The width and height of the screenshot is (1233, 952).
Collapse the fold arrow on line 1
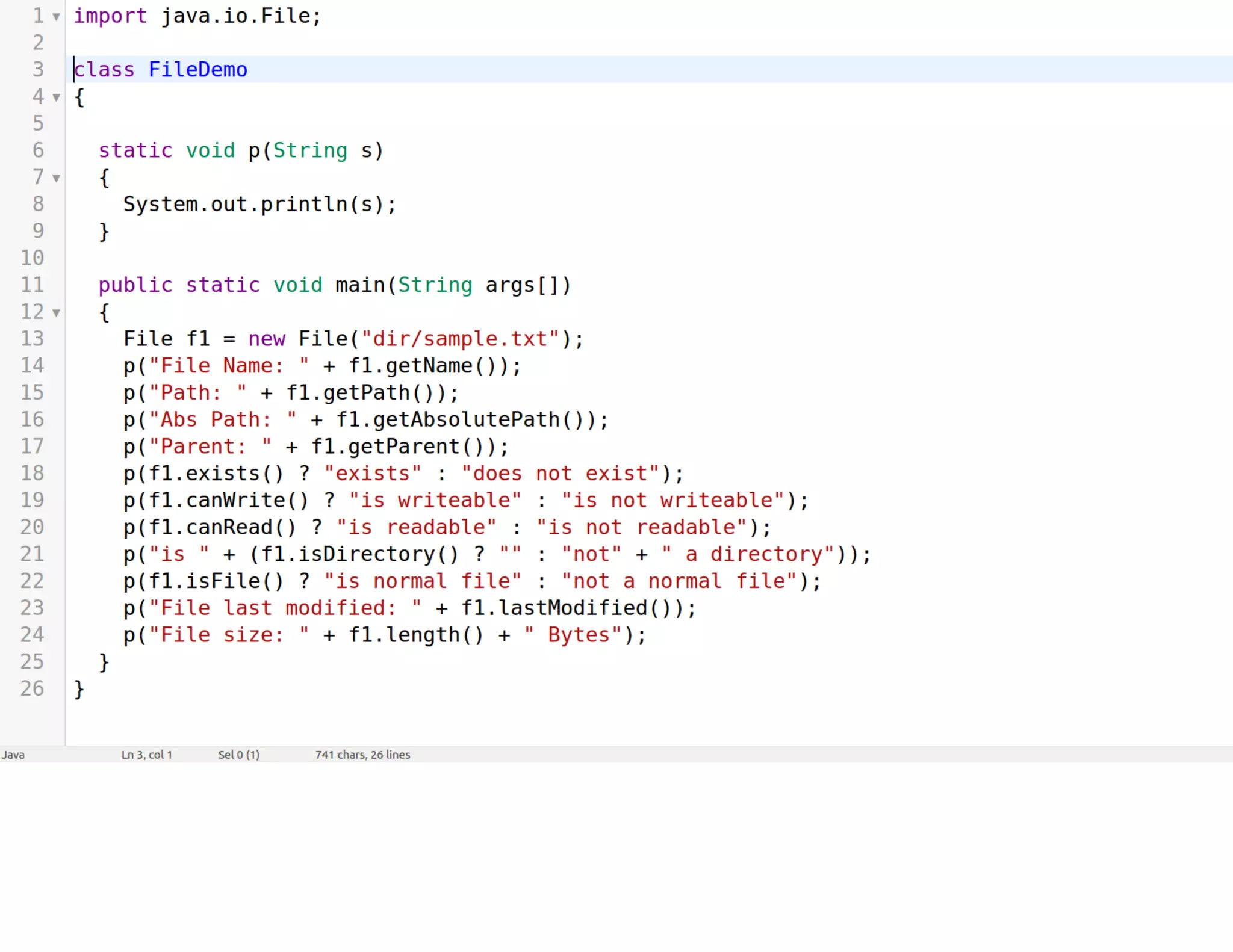coord(56,17)
